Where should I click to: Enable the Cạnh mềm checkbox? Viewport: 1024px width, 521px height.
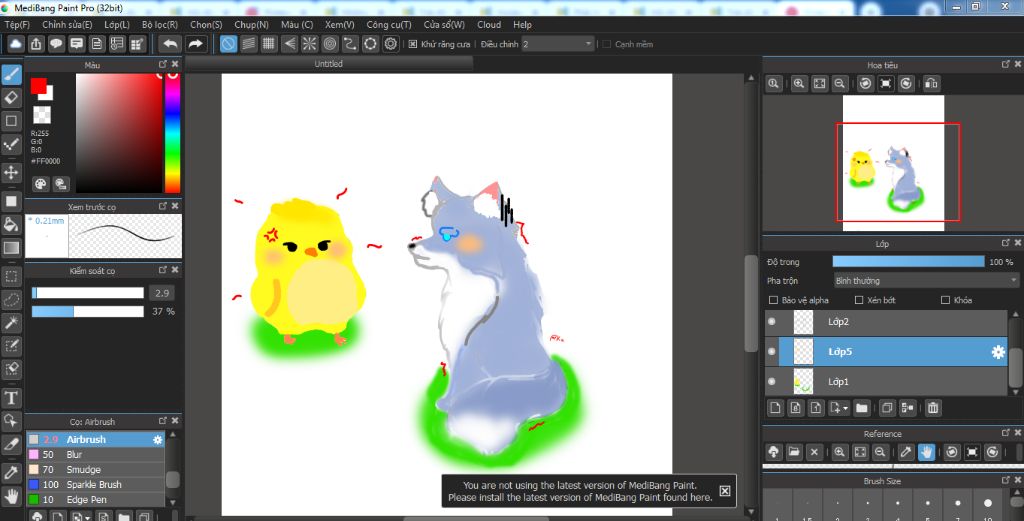607,44
